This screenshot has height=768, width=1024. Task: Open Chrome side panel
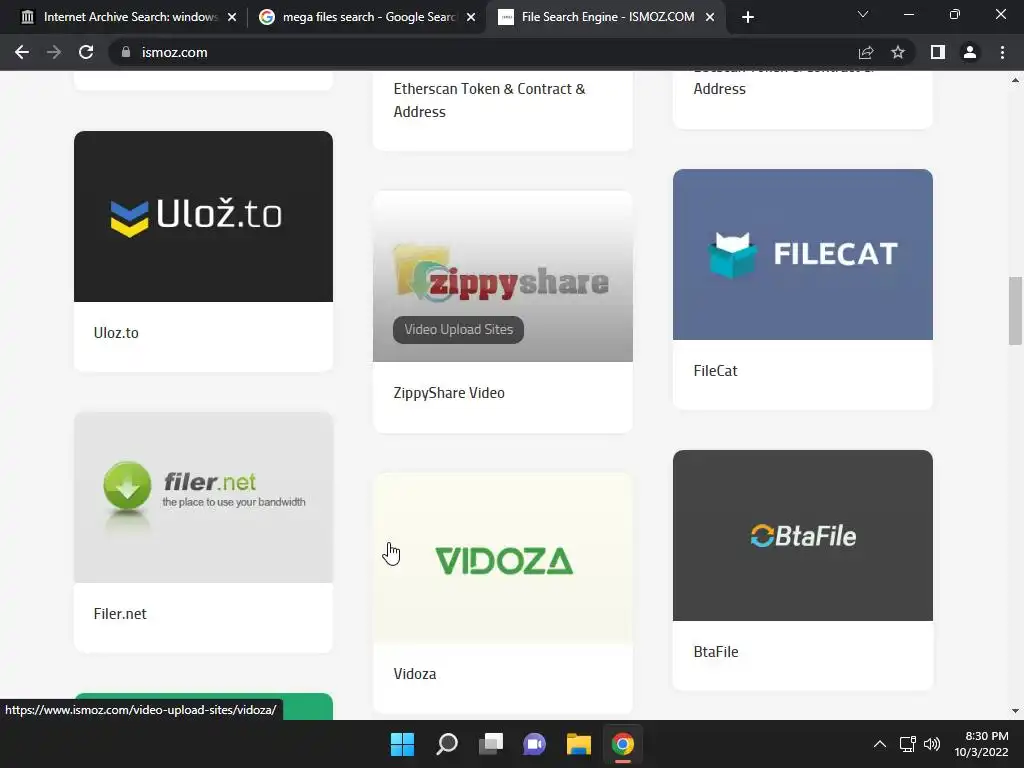point(938,52)
